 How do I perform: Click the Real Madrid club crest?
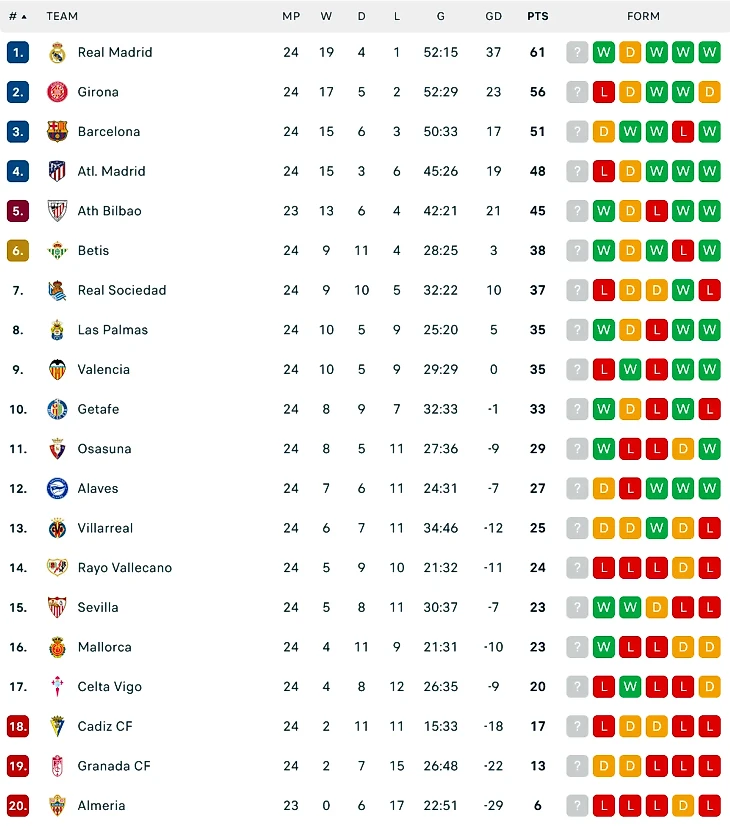pyautogui.click(x=57, y=52)
